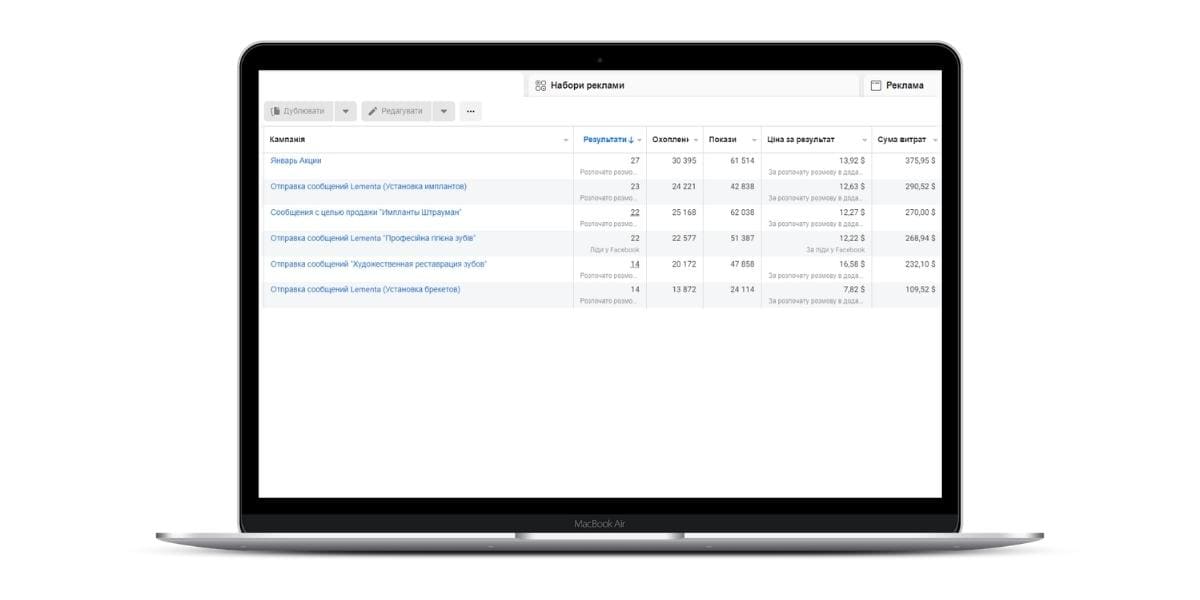1200x600 pixels.
Task: Open the Редагувати dropdown arrow
Action: tap(444, 111)
